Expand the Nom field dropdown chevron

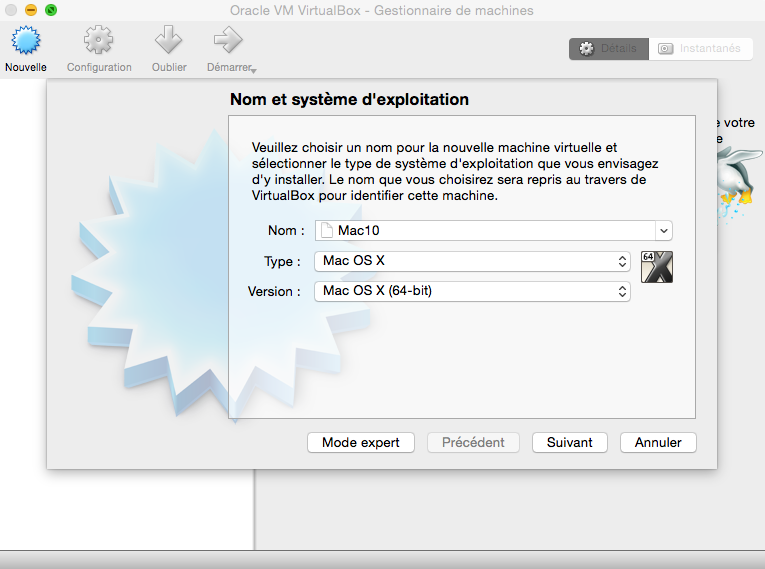coord(664,231)
